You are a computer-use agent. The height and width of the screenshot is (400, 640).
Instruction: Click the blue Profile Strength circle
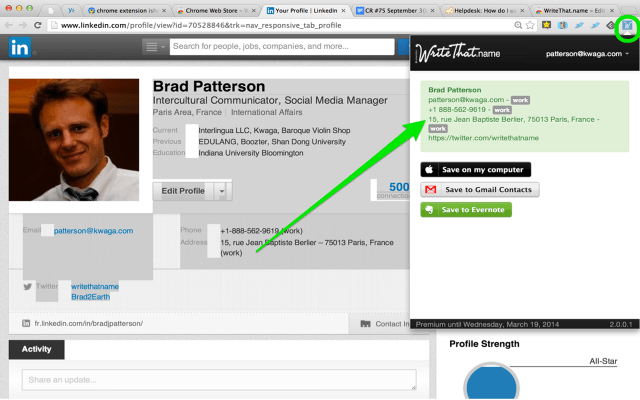[x=491, y=382]
